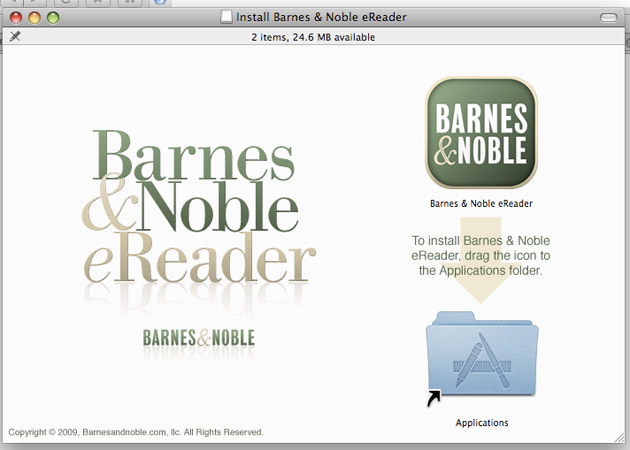The image size is (630, 450).
Task: Close the installer window with red button
Action: (x=16, y=18)
